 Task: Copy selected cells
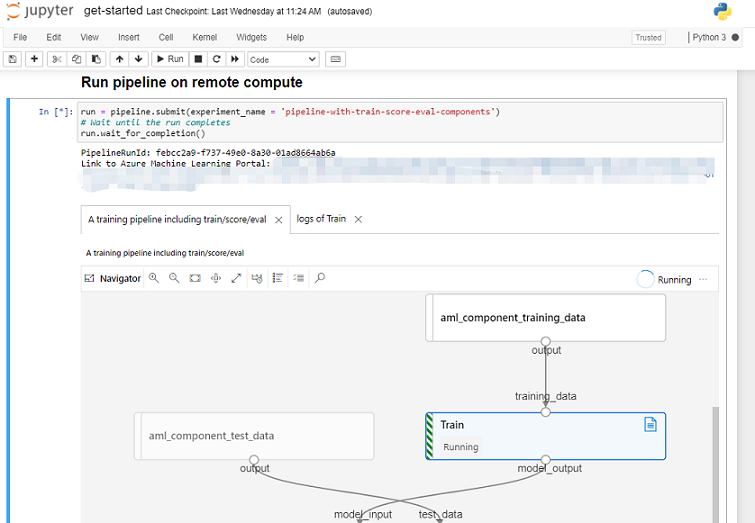(x=77, y=59)
